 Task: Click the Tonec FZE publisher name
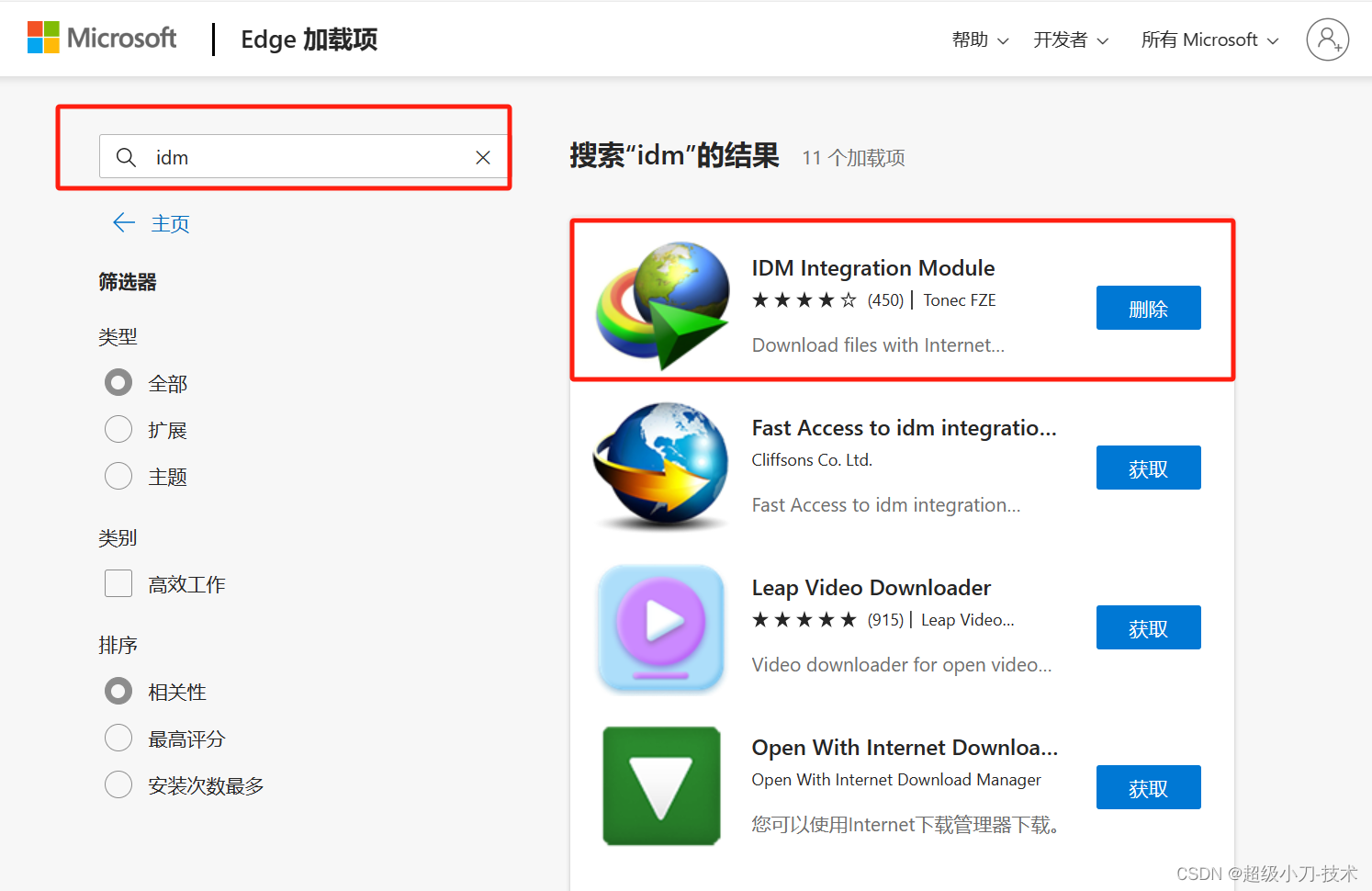point(960,300)
